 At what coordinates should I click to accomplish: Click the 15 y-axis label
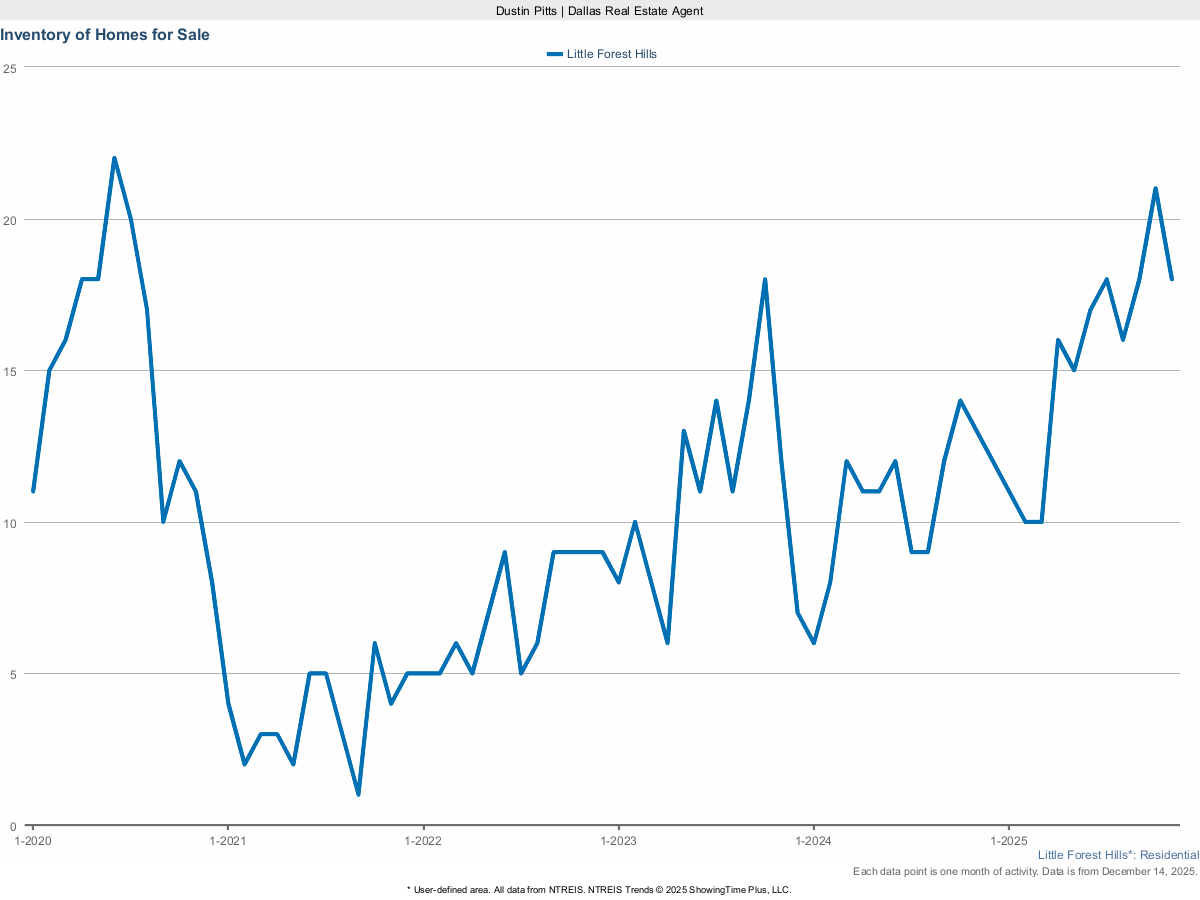tap(10, 371)
